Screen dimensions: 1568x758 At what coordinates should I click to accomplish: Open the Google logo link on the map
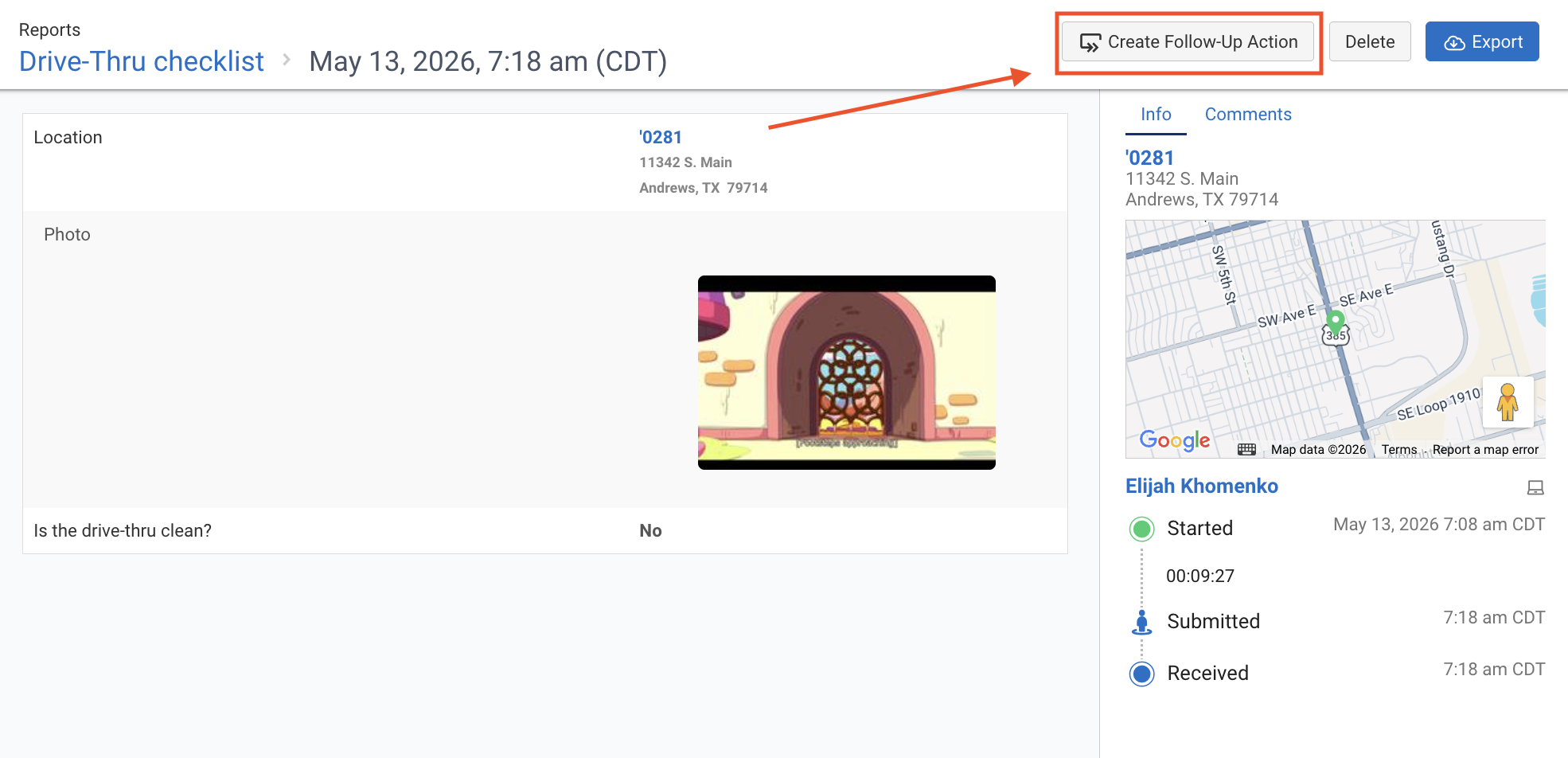click(1175, 440)
